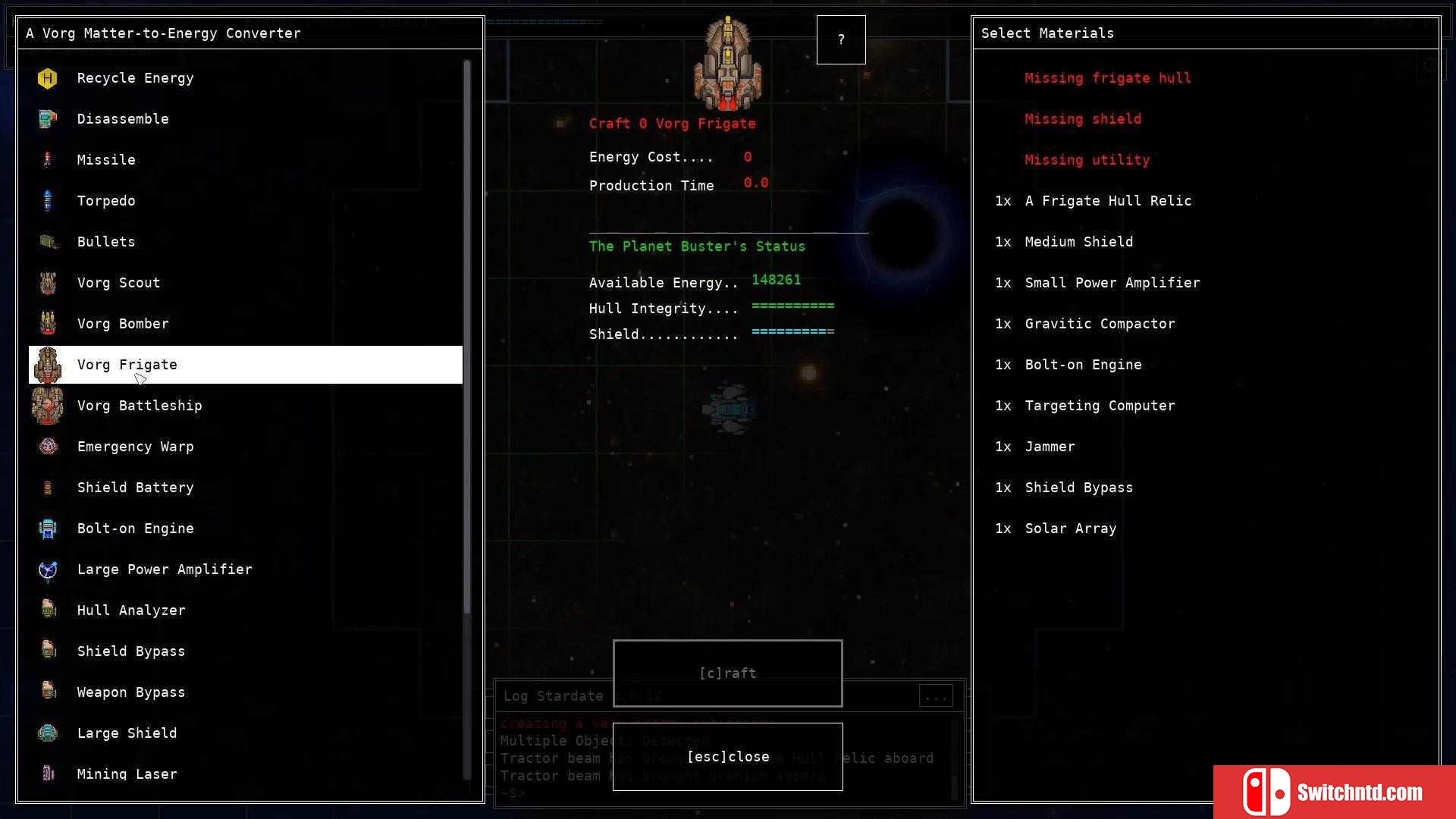Select Bullets from crafting list
1456x819 pixels.
[105, 241]
